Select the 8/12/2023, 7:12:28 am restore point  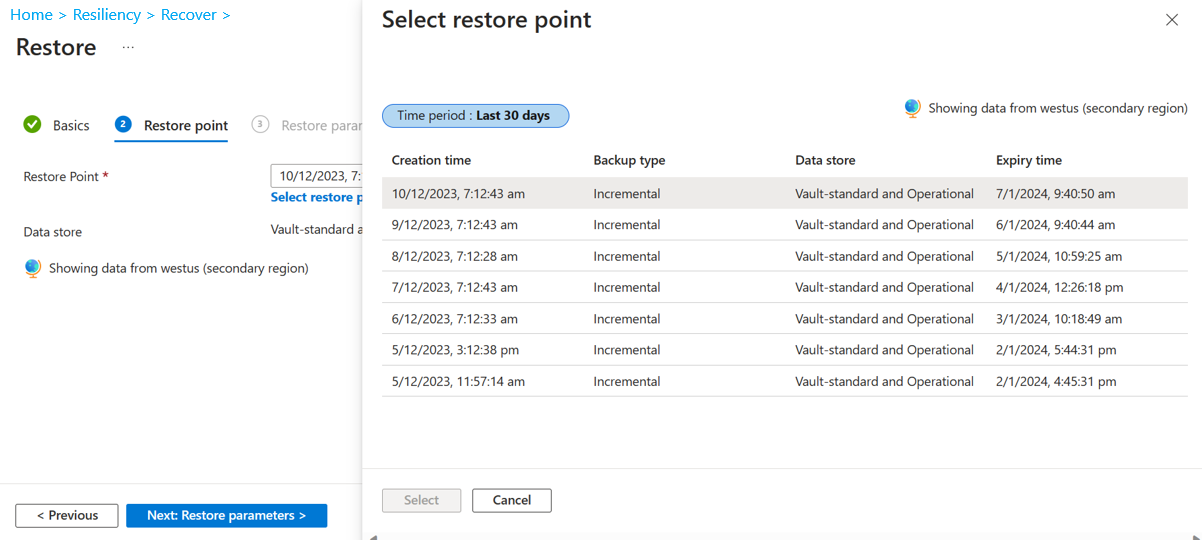coord(455,256)
